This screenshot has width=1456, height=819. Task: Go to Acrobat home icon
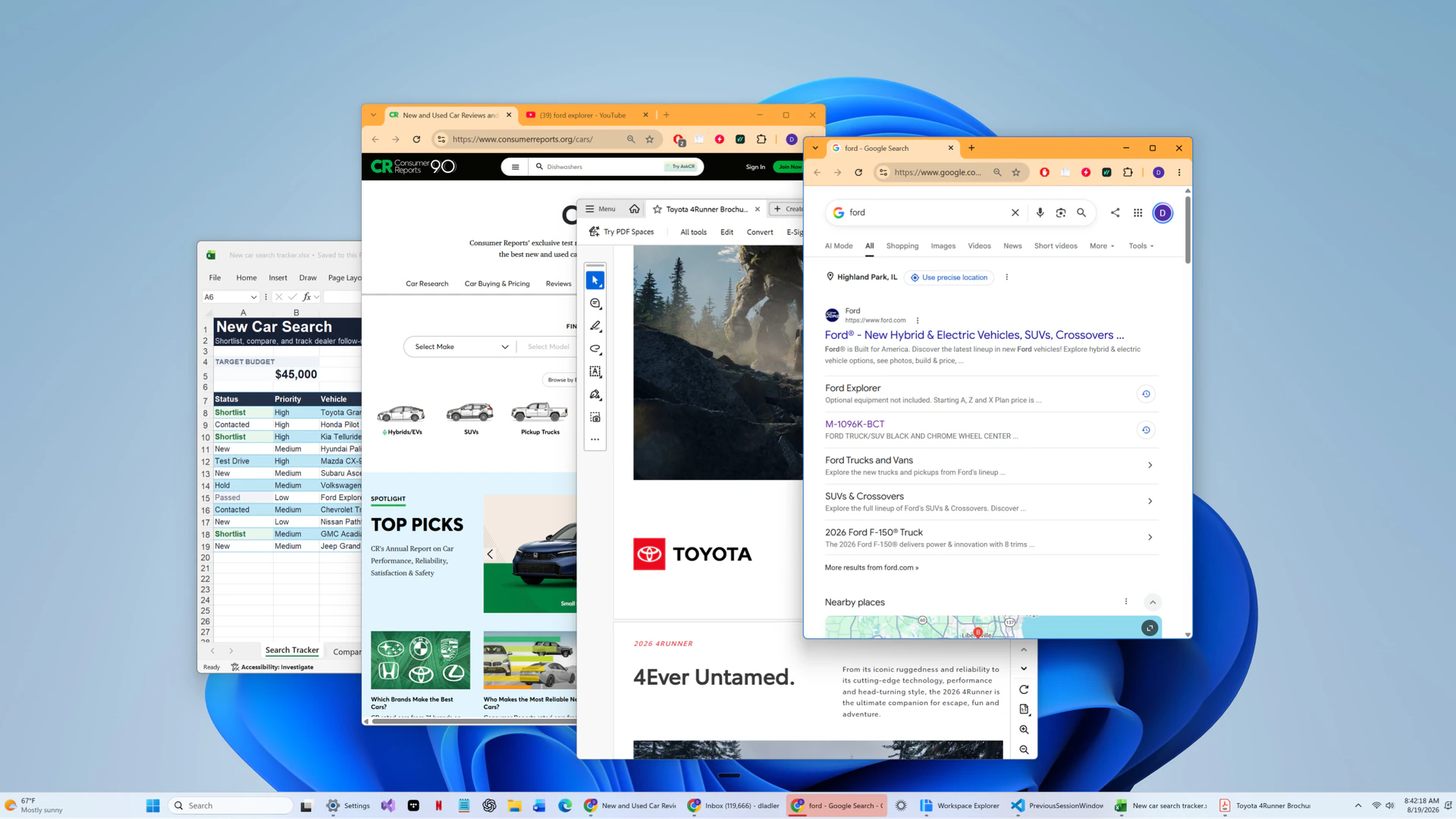click(x=635, y=209)
